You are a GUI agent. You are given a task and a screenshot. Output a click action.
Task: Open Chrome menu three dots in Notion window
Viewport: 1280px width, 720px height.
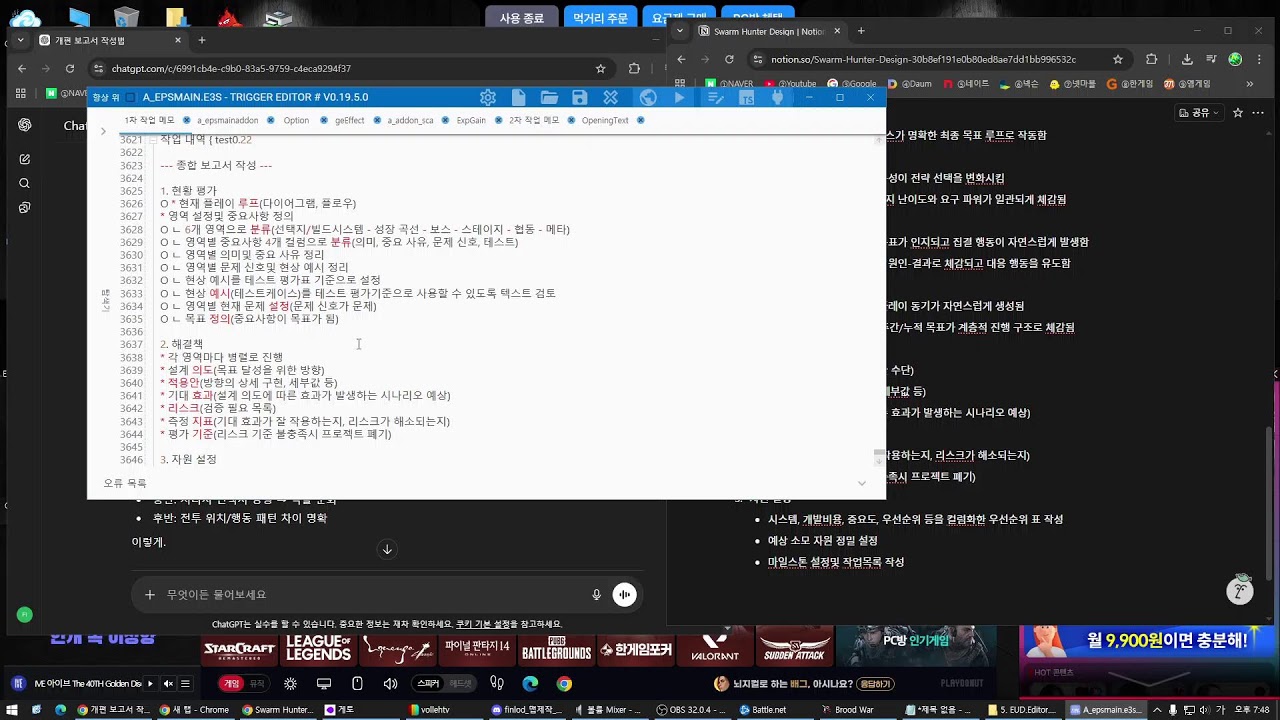(1261, 59)
